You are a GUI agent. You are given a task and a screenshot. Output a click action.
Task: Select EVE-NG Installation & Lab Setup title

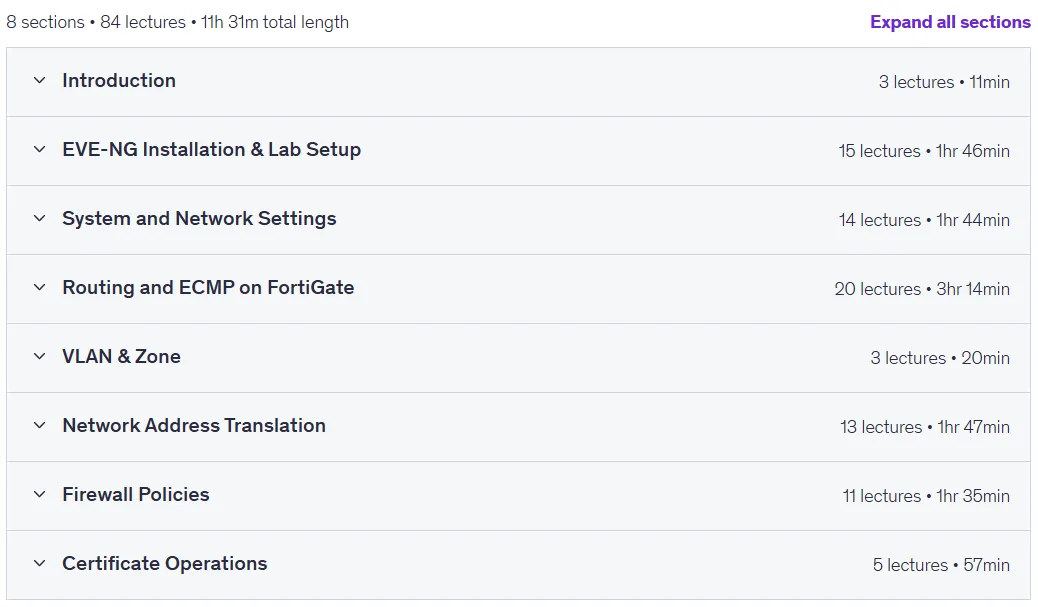click(212, 150)
